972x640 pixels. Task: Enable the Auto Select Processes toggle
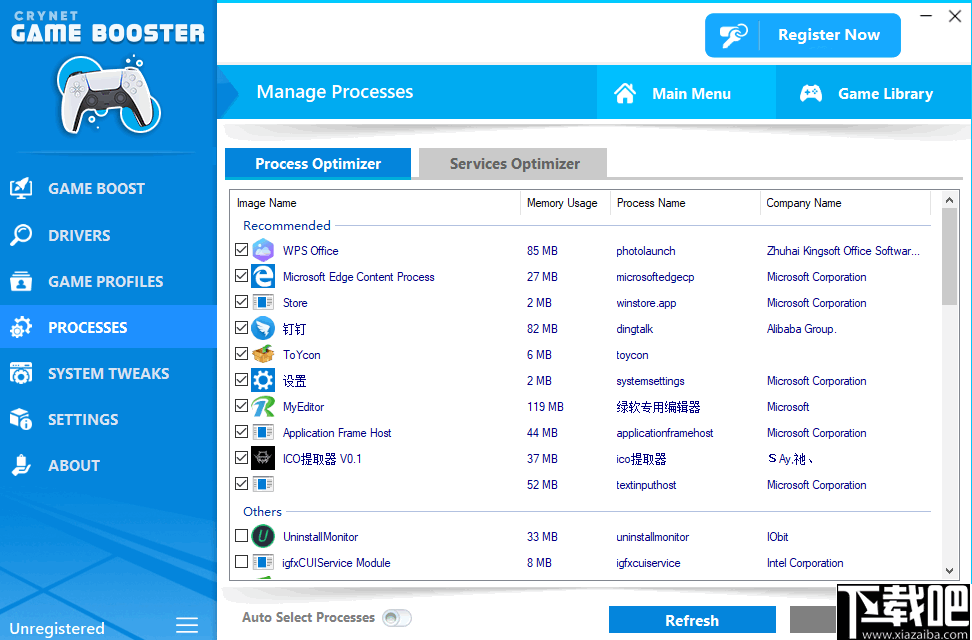[397, 618]
